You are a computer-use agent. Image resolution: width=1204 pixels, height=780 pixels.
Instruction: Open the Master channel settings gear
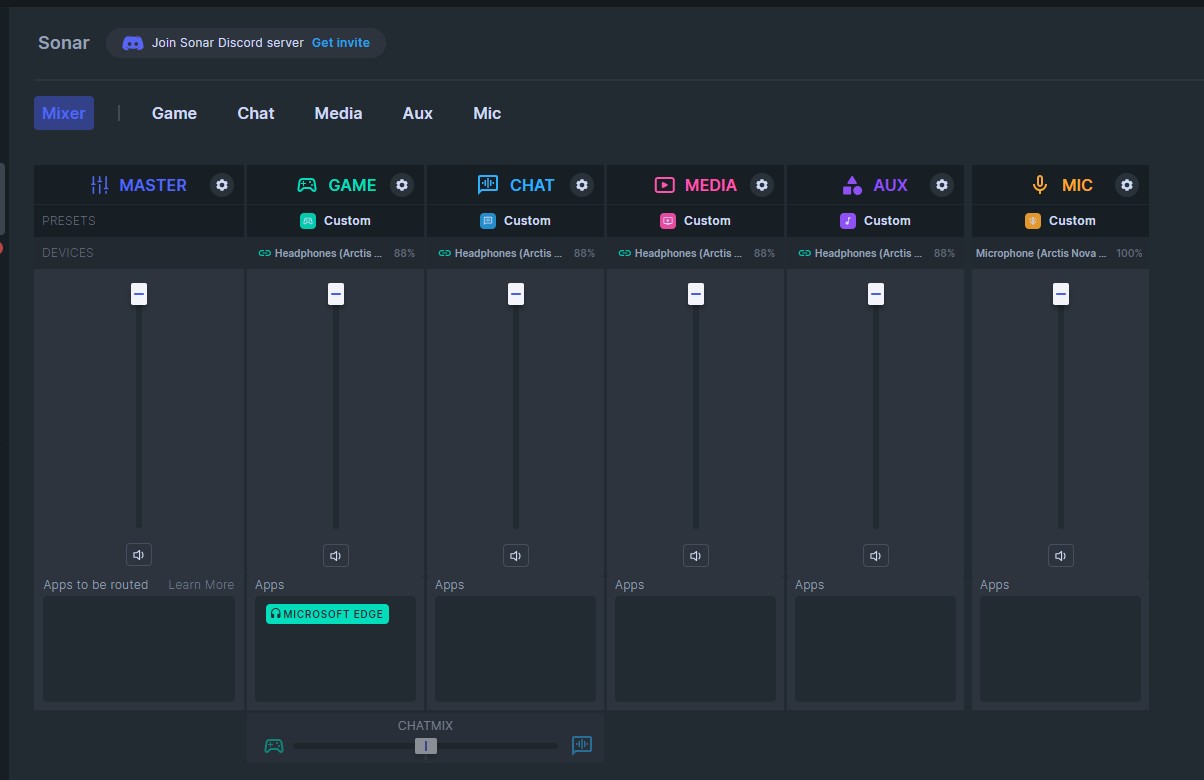pos(222,185)
